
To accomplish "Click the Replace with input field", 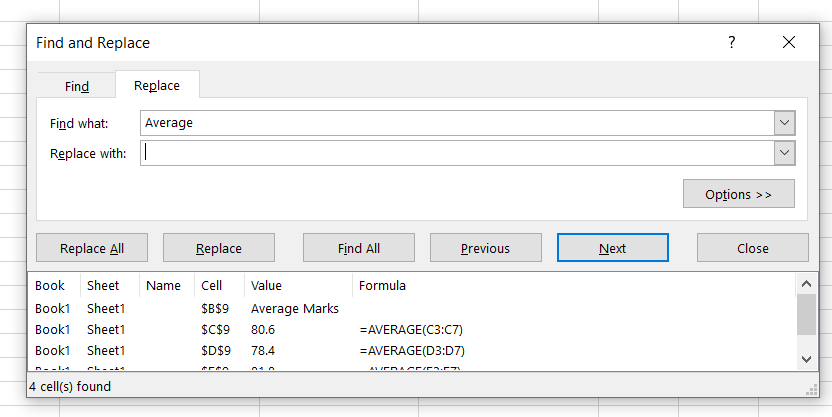I will (457, 153).
